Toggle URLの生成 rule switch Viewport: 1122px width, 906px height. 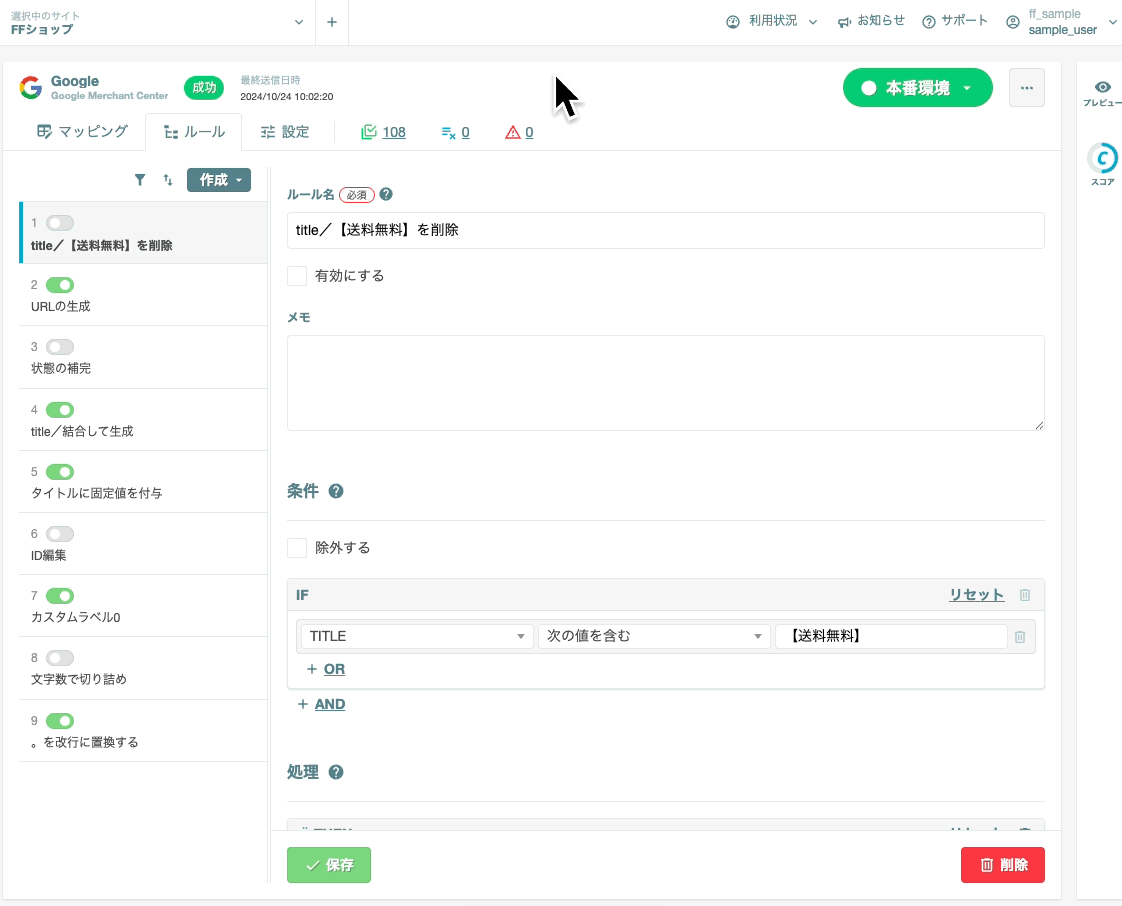(x=60, y=285)
